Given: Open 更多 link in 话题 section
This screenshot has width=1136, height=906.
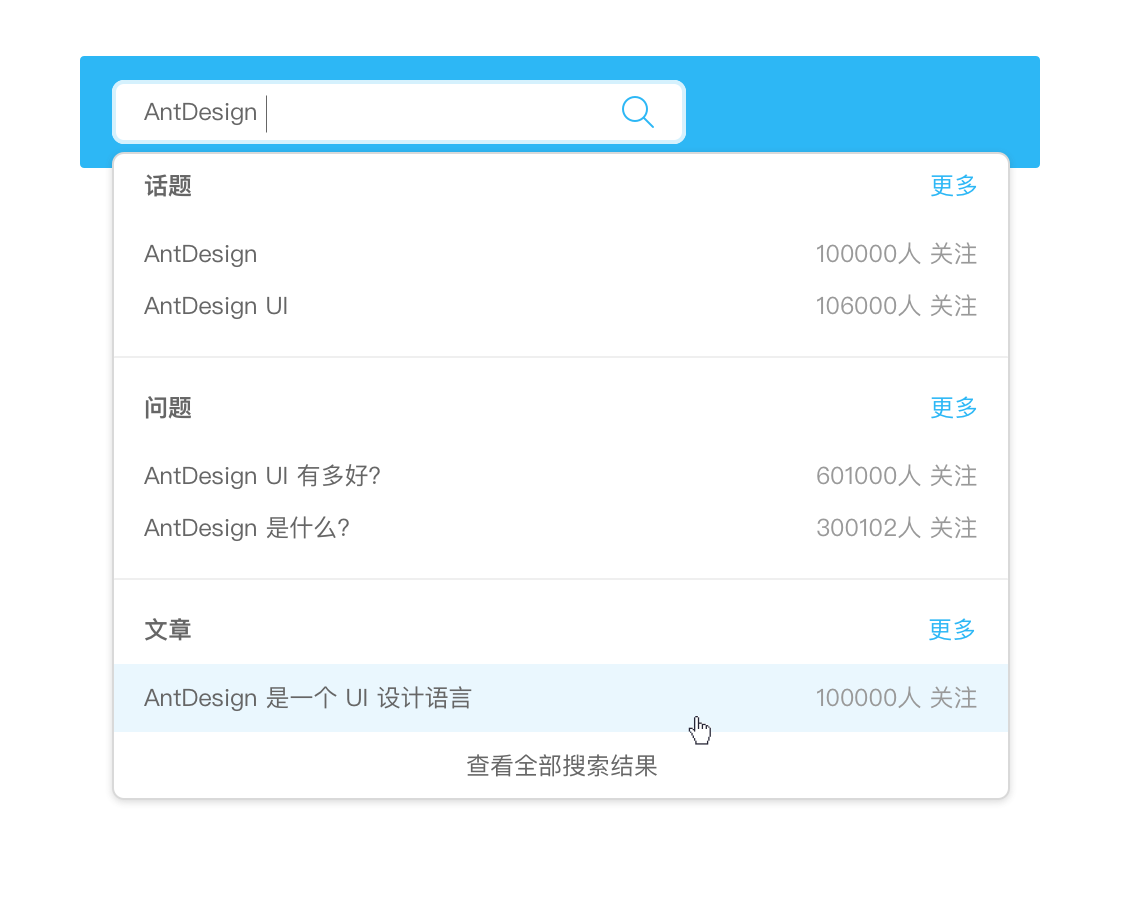Looking at the screenshot, I should pos(953,186).
